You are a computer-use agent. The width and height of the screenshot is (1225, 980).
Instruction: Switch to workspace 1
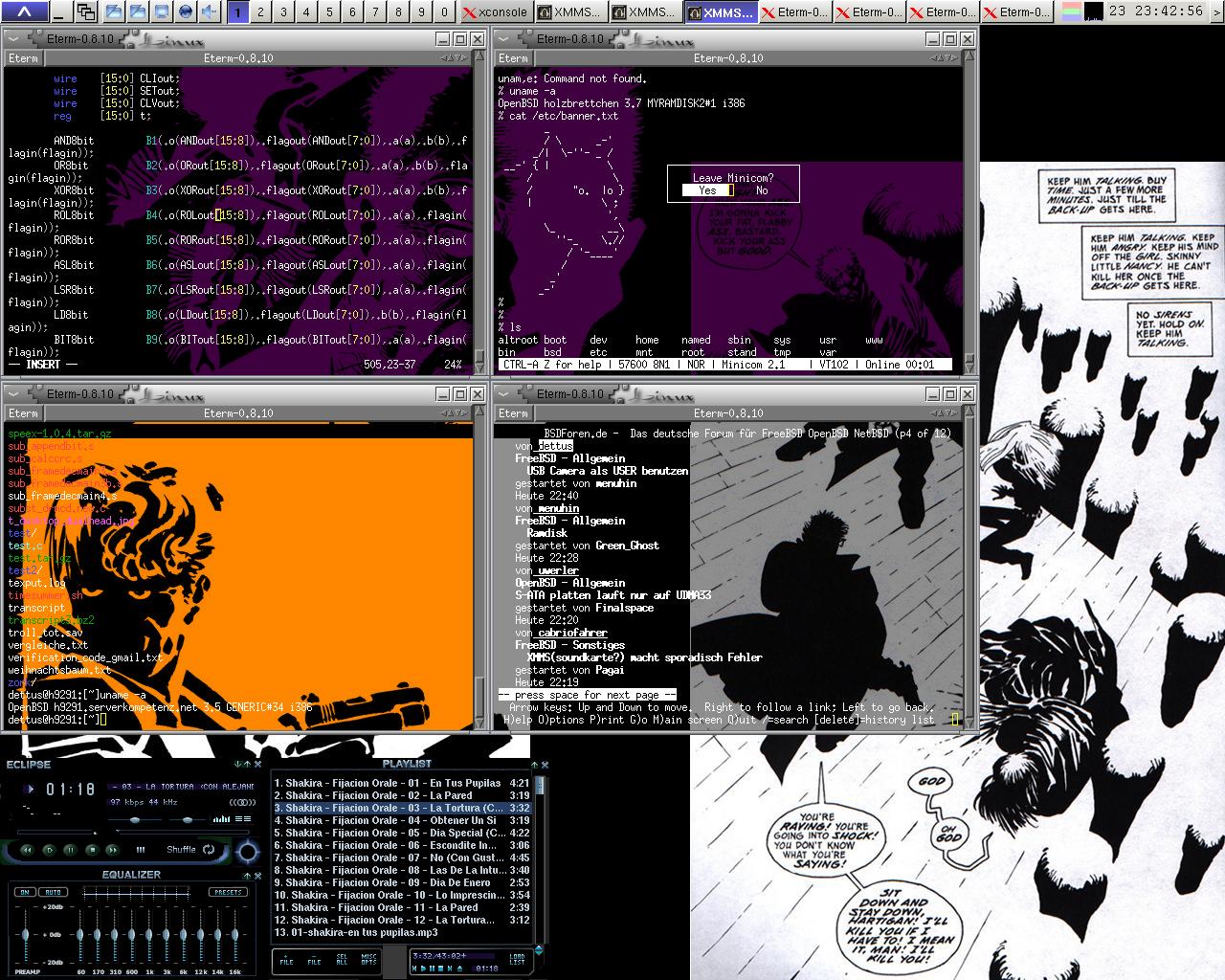(x=237, y=12)
